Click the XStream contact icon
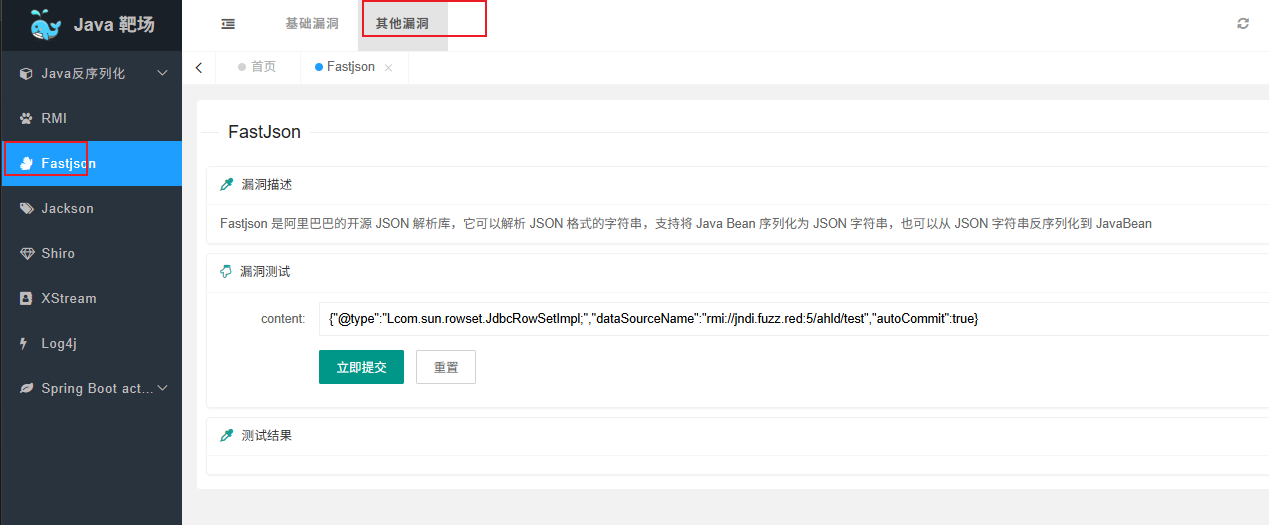This screenshot has height=525, width=1269. pos(27,298)
